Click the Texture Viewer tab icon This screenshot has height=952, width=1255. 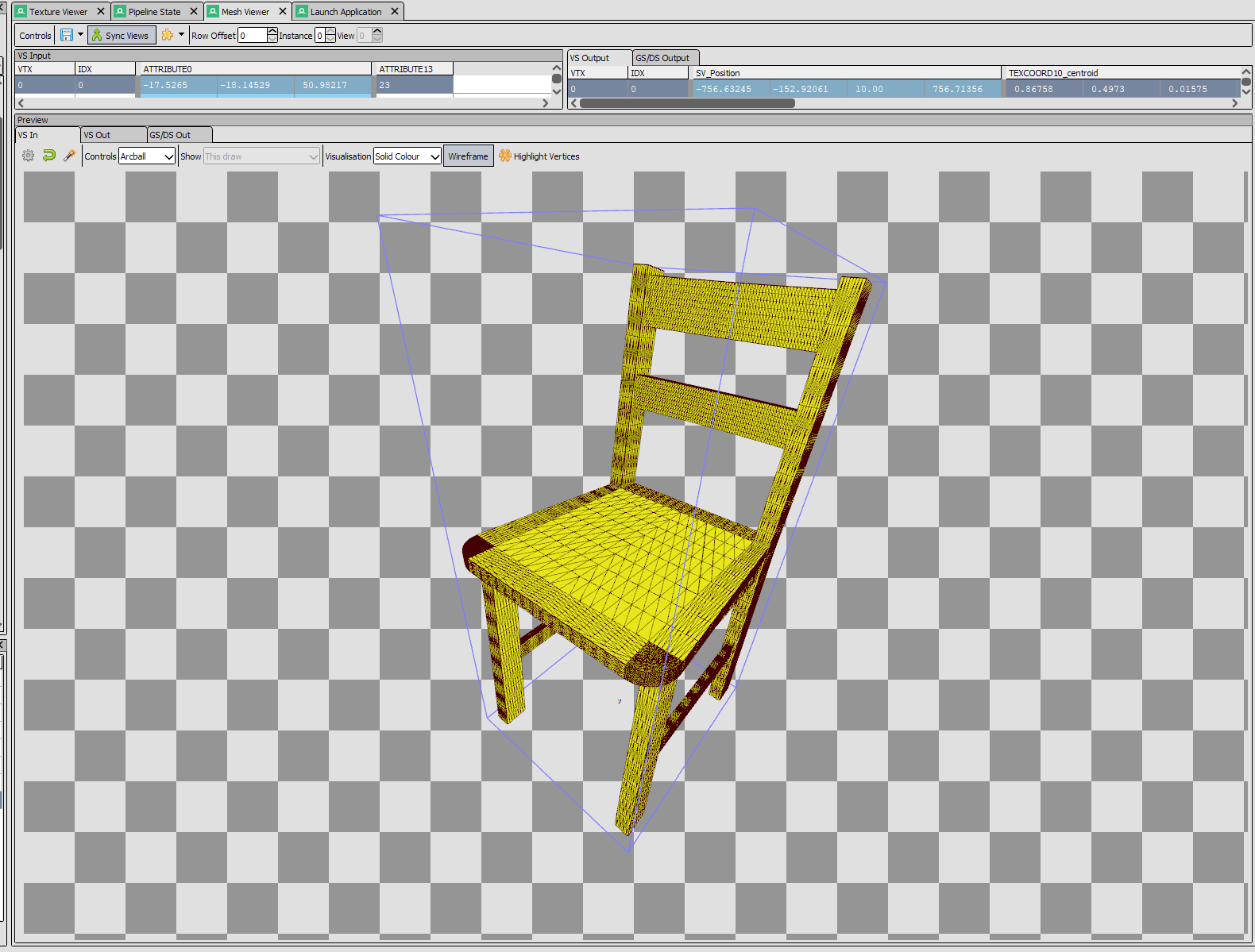21,11
